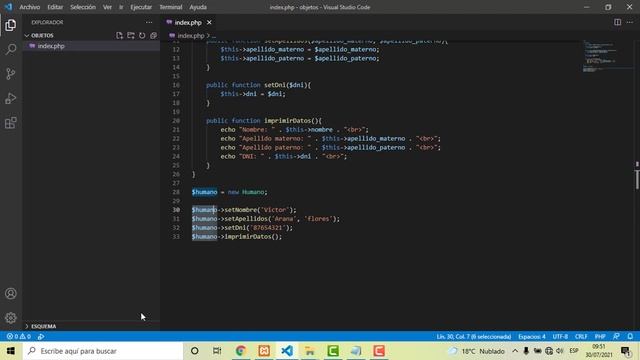Open the feedback icon in status bar
Image resolution: width=640 pixels, height=360 pixels.
616,336
